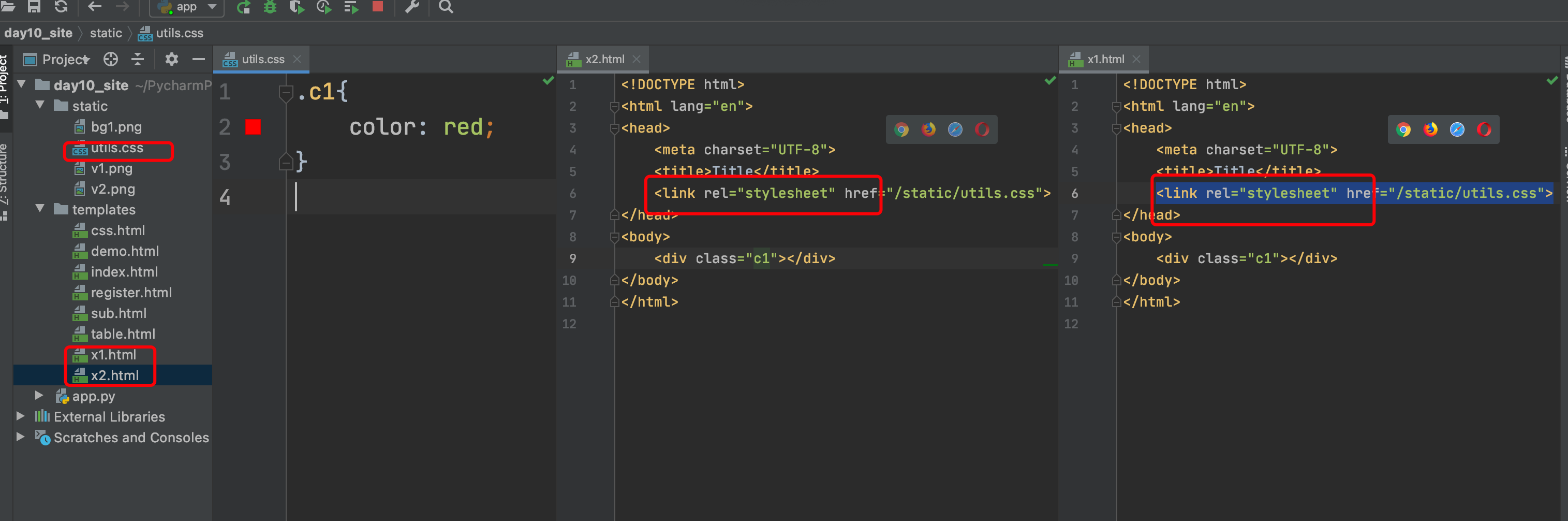
Task: Select x1.html in the Project tree
Action: pos(113,355)
